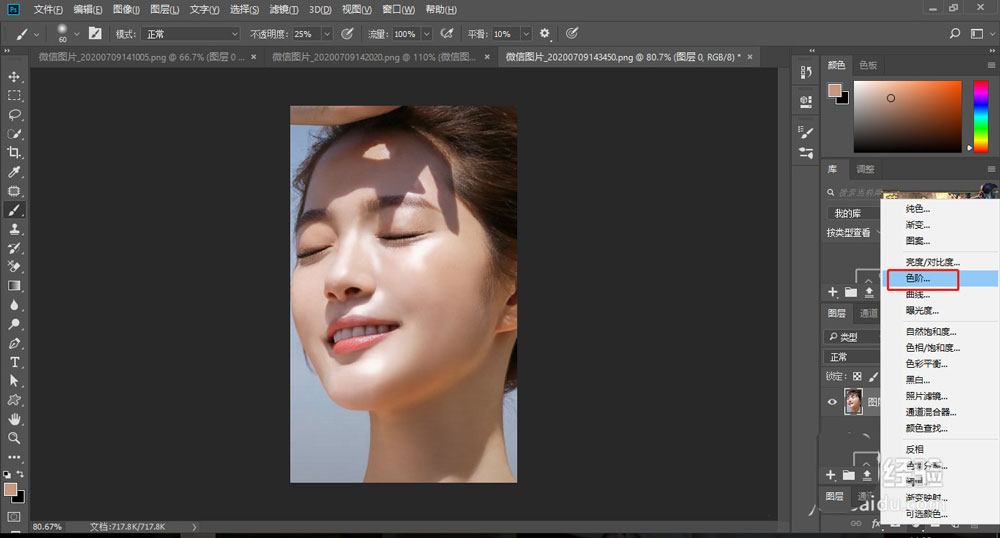Switch to the 调整 (Adjustments) tab
Viewport: 1000px width, 538px height.
click(865, 169)
